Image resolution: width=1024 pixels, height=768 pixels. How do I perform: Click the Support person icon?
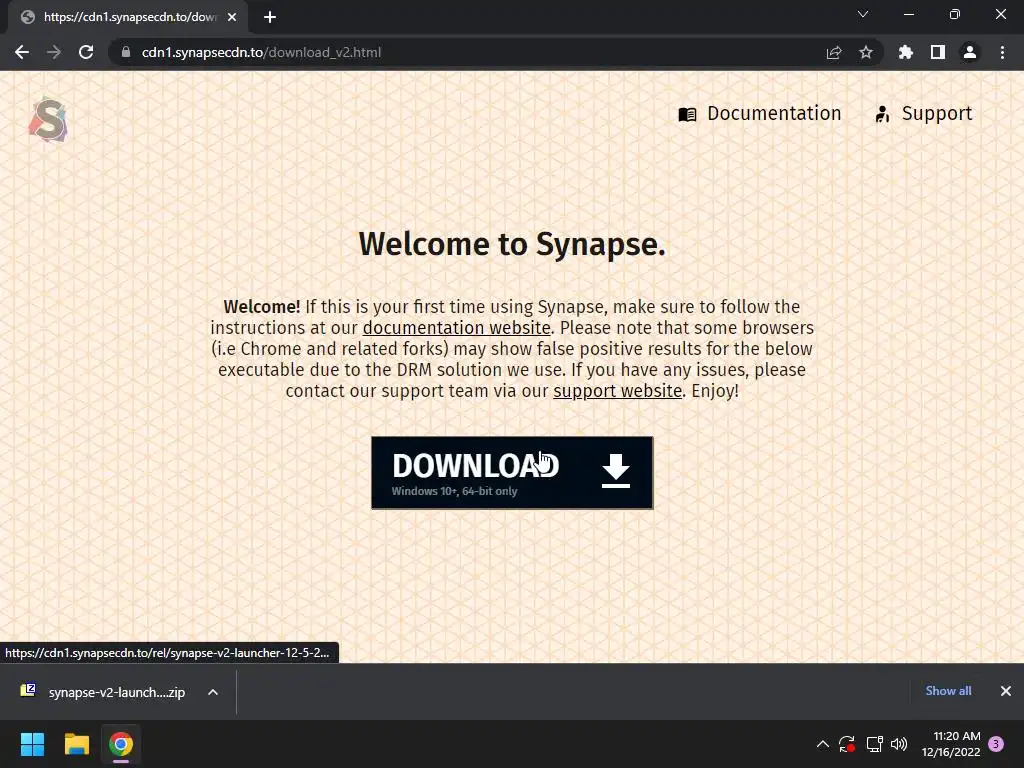click(x=882, y=114)
